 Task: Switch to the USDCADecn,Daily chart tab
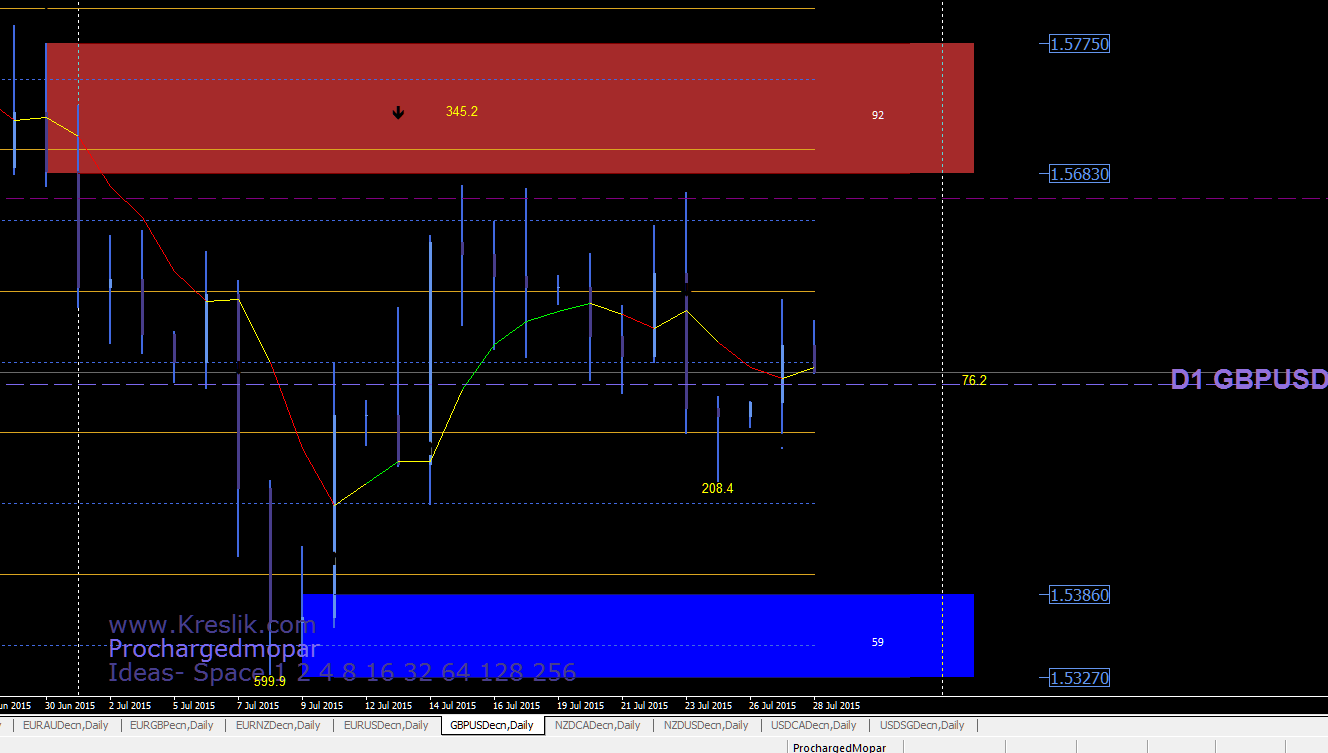click(x=814, y=725)
